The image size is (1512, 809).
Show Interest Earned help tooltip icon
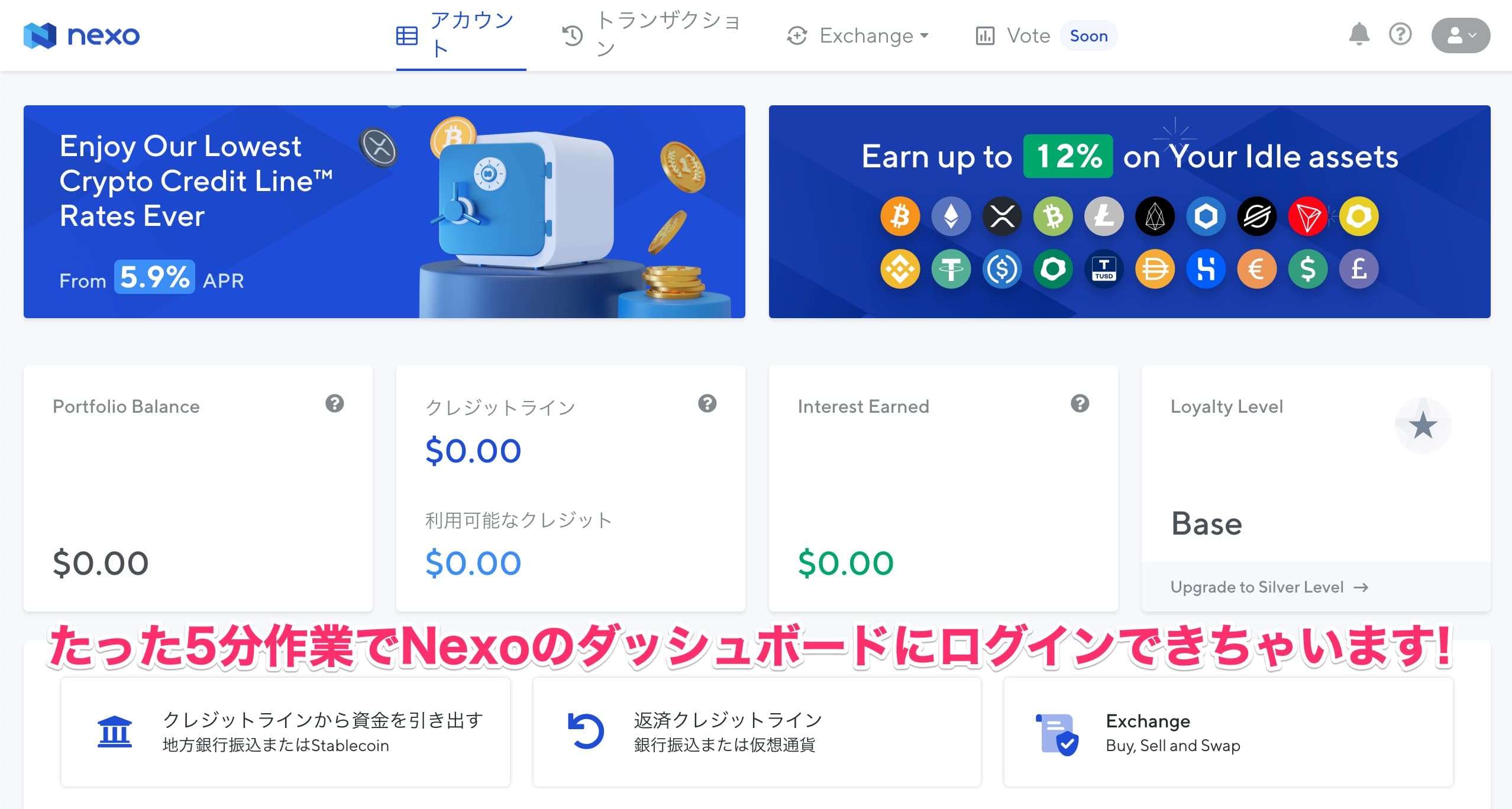(x=1080, y=404)
